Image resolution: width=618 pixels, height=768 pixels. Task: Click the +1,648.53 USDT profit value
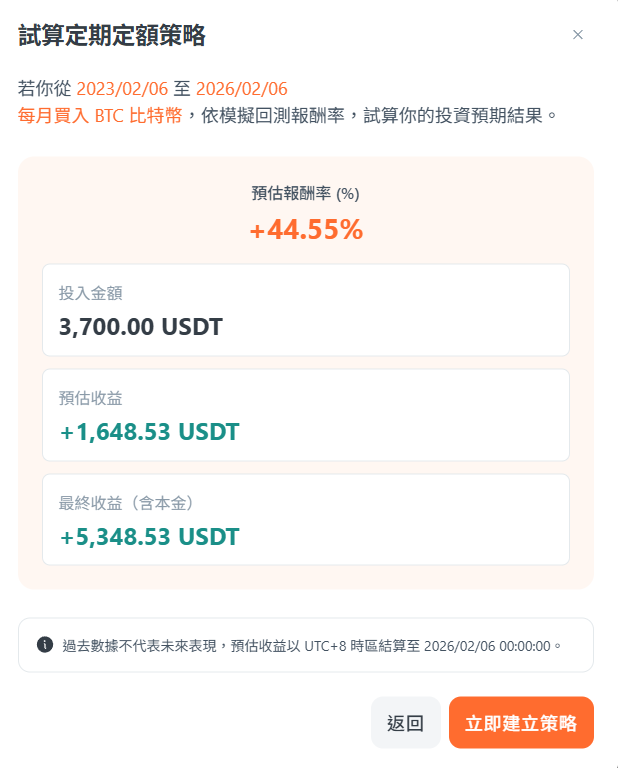tap(149, 432)
